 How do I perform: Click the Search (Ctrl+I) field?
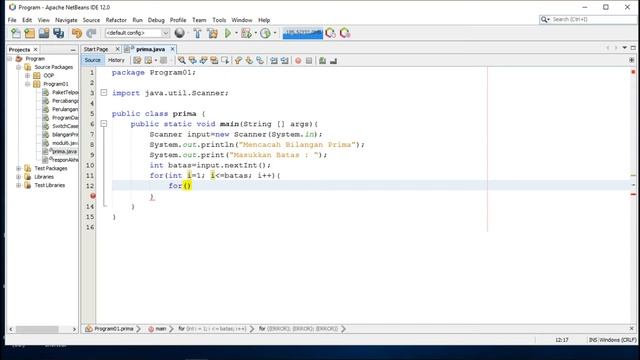coord(589,19)
